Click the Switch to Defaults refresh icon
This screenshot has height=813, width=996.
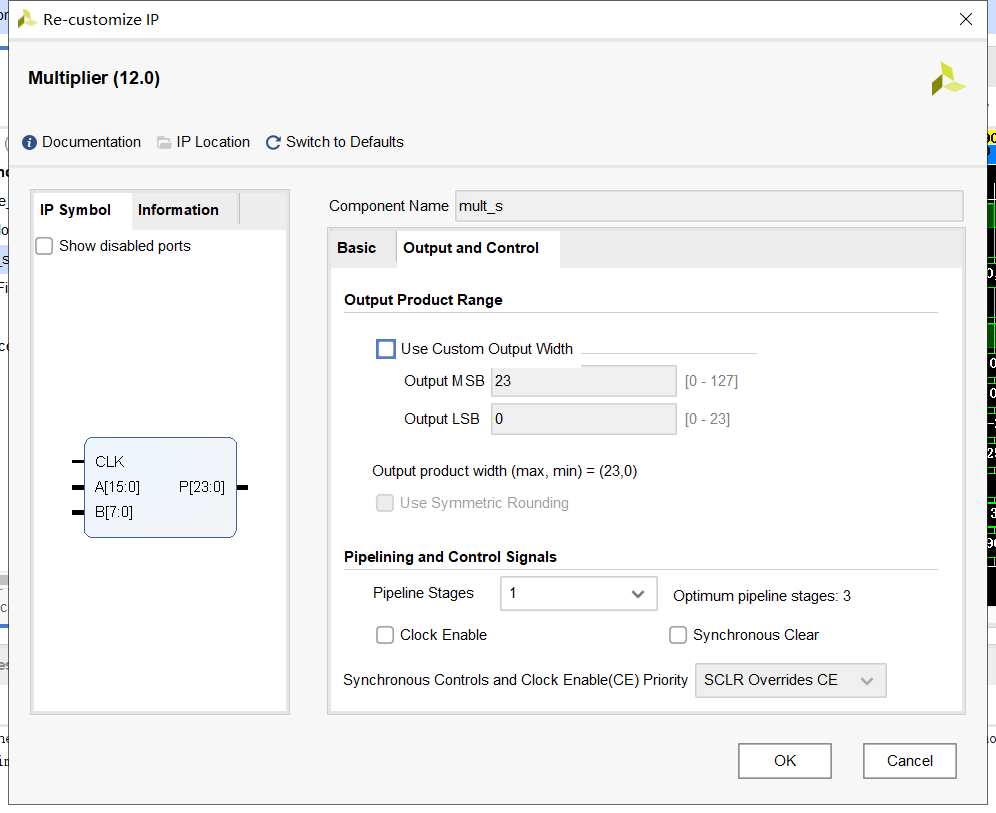coord(273,142)
